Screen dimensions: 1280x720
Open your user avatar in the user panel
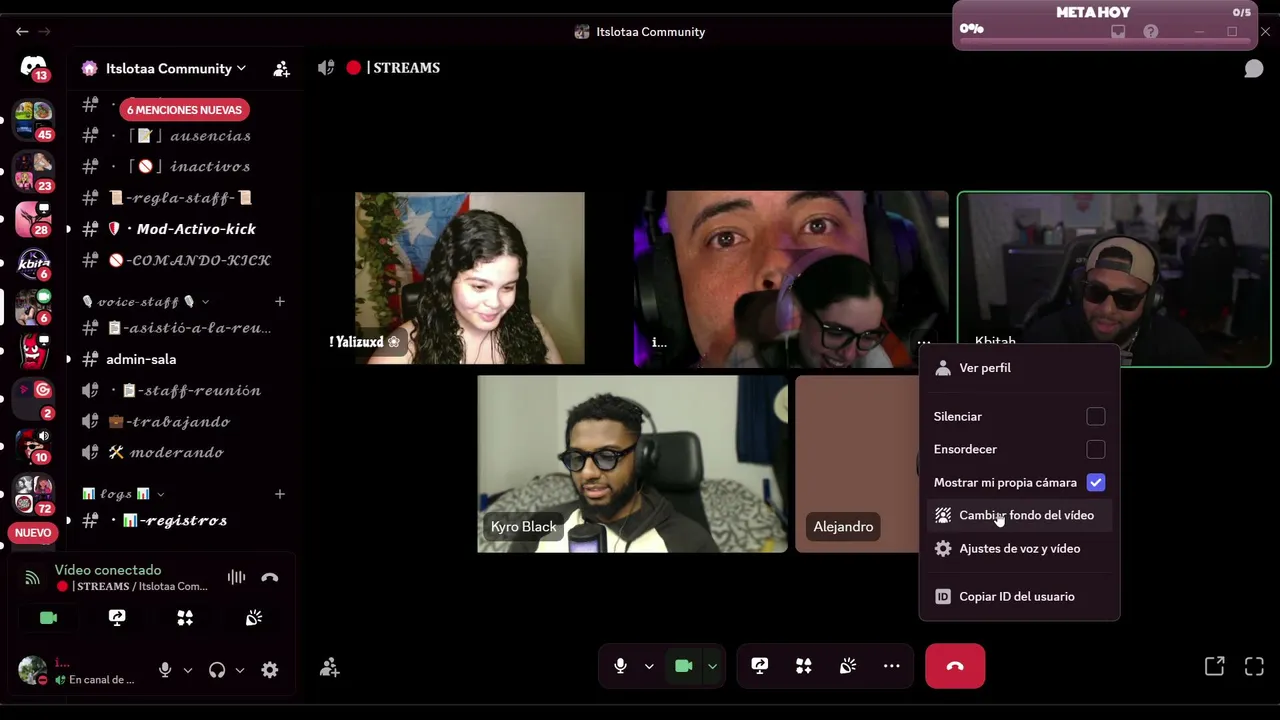pyautogui.click(x=32, y=670)
